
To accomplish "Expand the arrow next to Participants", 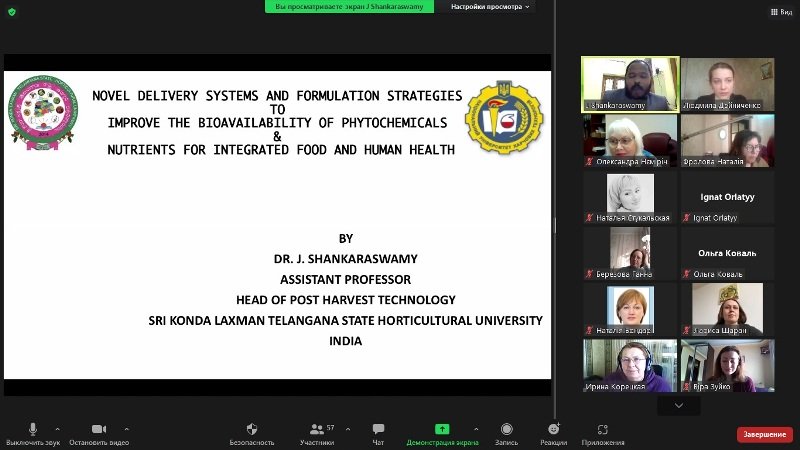I will (x=348, y=429).
